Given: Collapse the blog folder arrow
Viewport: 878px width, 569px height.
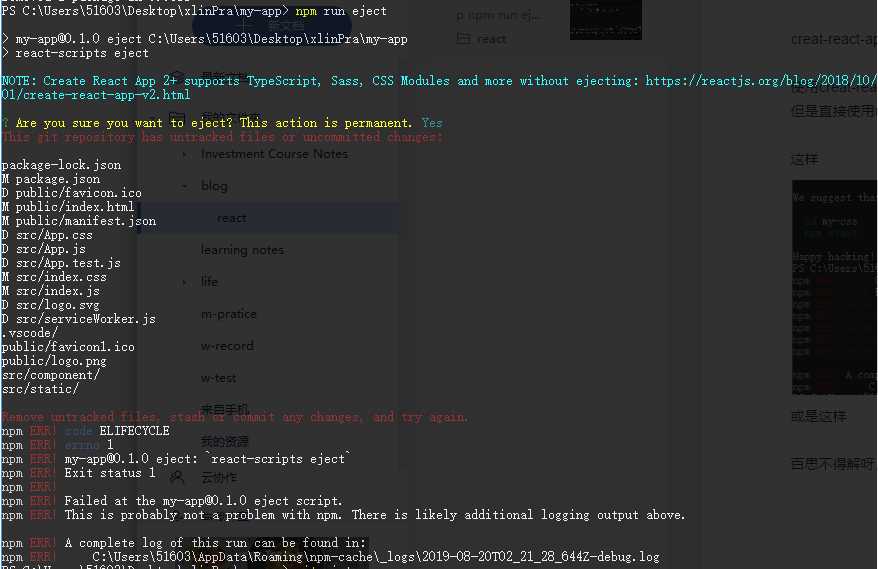Looking at the screenshot, I should tap(184, 186).
